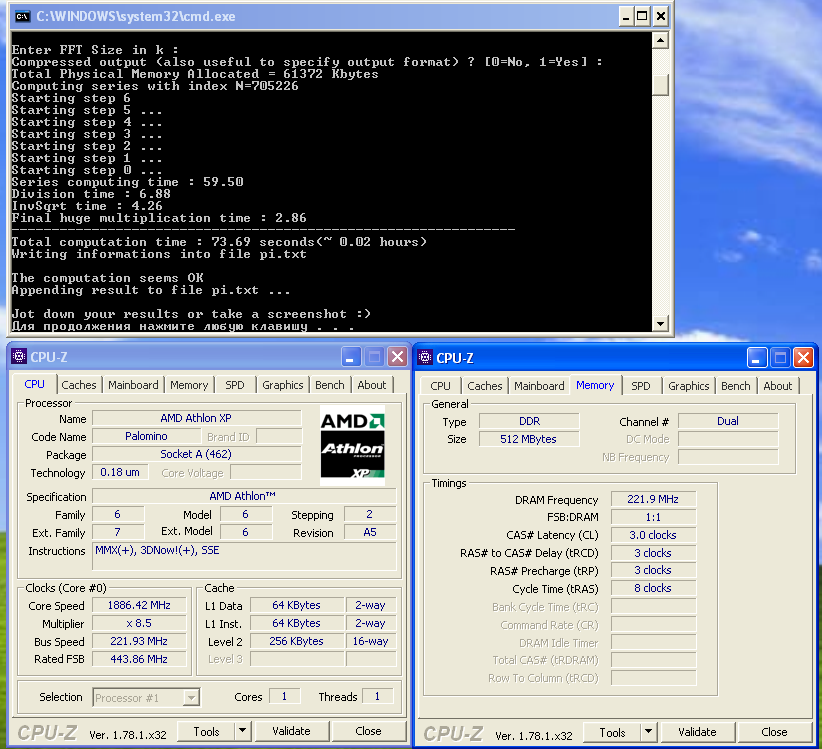Image resolution: width=822 pixels, height=749 pixels.
Task: Maximize the cmd.exe window
Action: coord(643,16)
